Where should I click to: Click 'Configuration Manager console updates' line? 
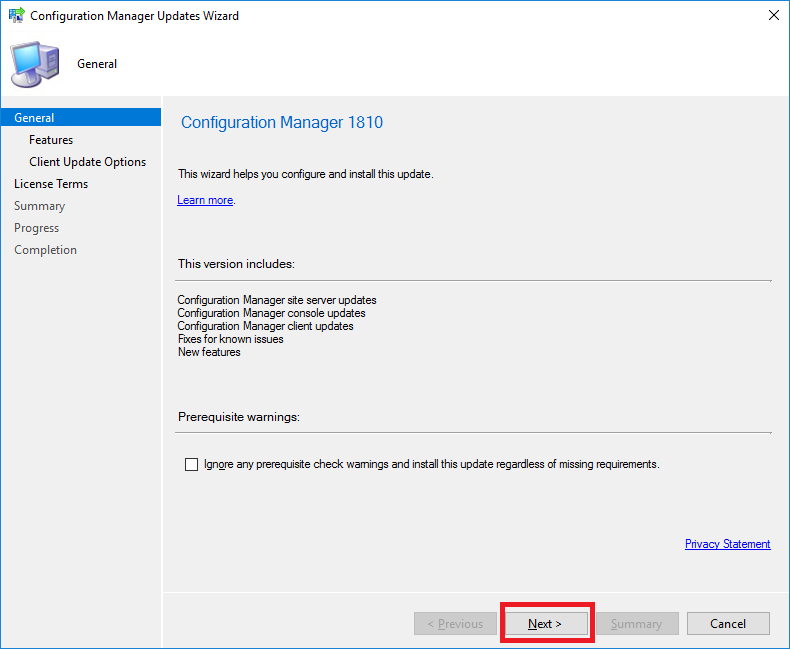pyautogui.click(x=271, y=313)
